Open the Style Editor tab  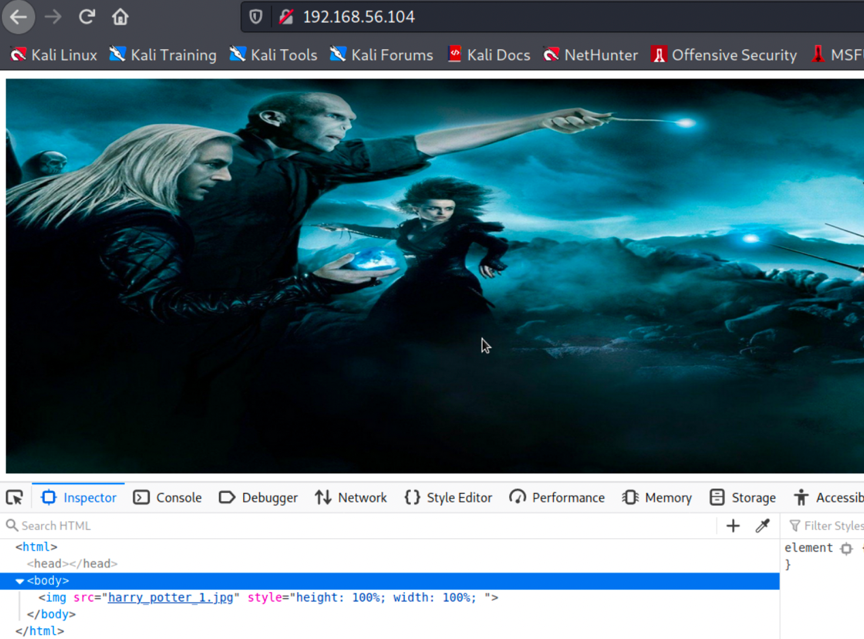[x=448, y=497]
